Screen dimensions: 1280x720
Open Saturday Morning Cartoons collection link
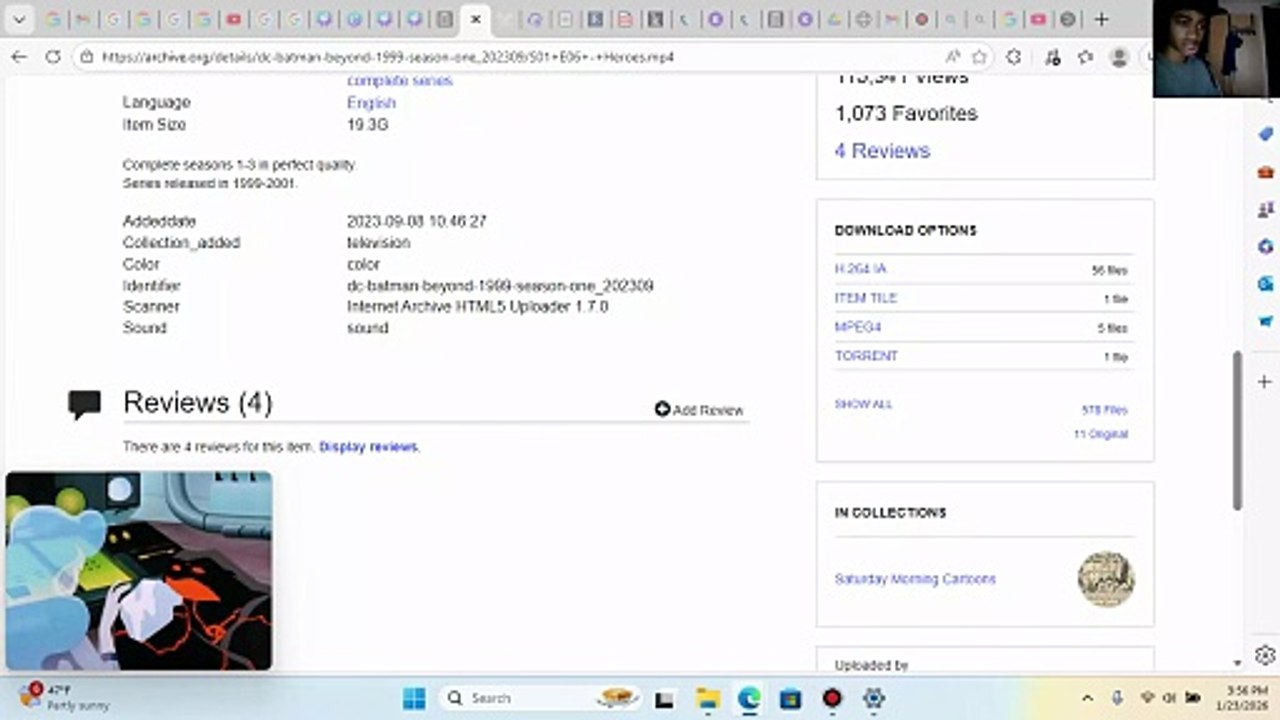pyautogui.click(x=915, y=579)
